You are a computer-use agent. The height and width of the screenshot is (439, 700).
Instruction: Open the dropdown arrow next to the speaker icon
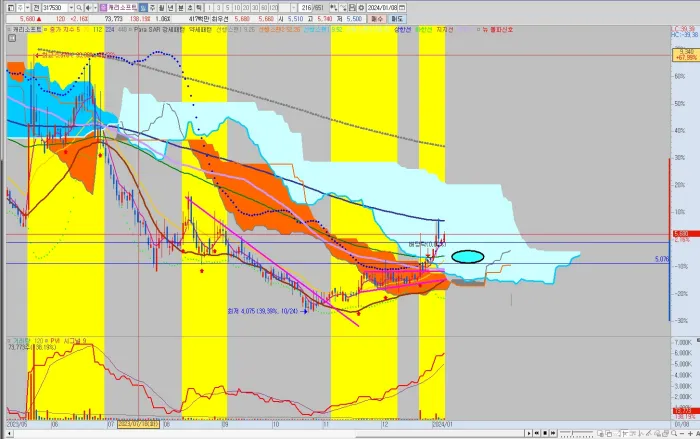pyautogui.click(x=95, y=8)
